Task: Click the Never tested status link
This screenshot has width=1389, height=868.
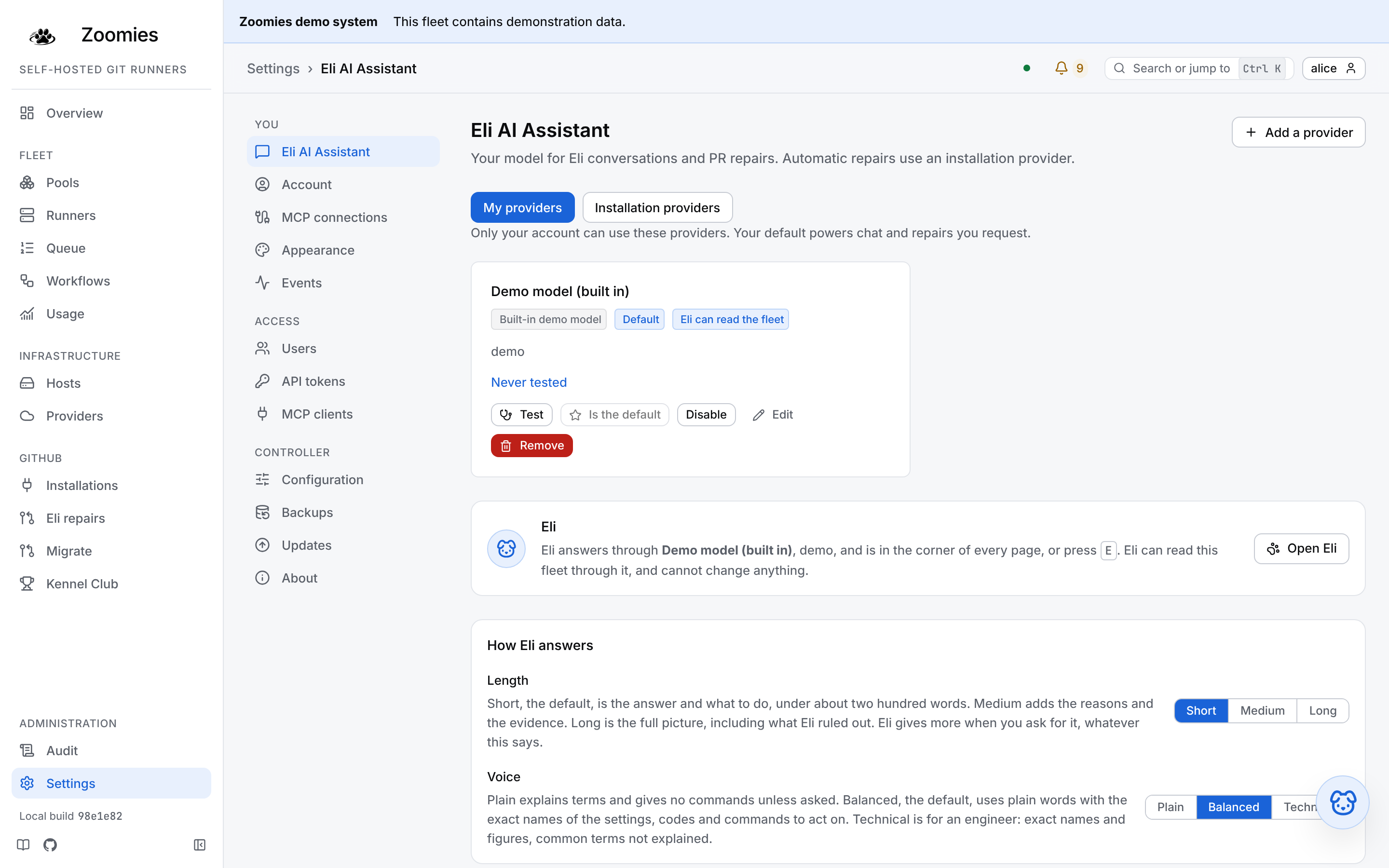Action: pos(529,382)
